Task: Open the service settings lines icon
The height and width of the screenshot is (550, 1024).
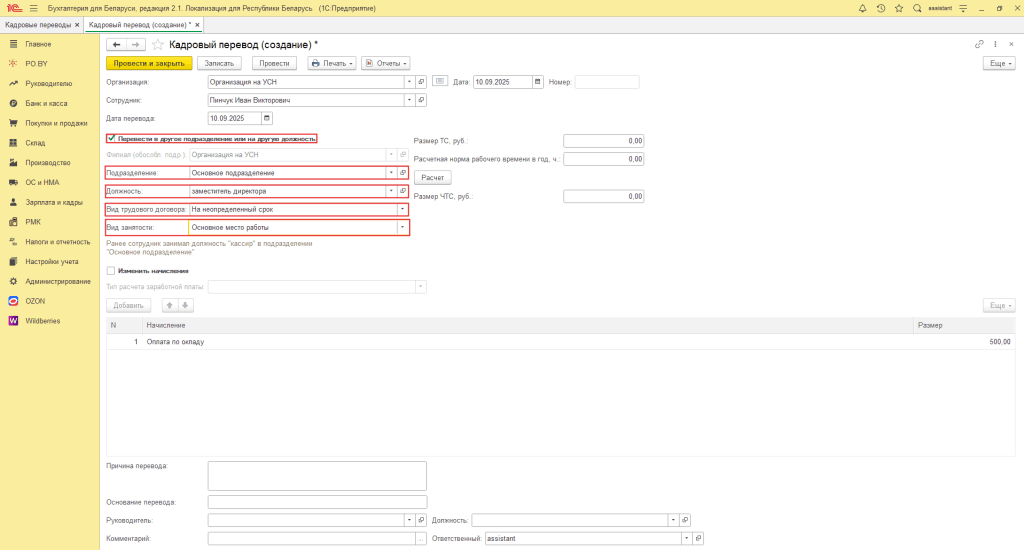Action: [x=963, y=8]
